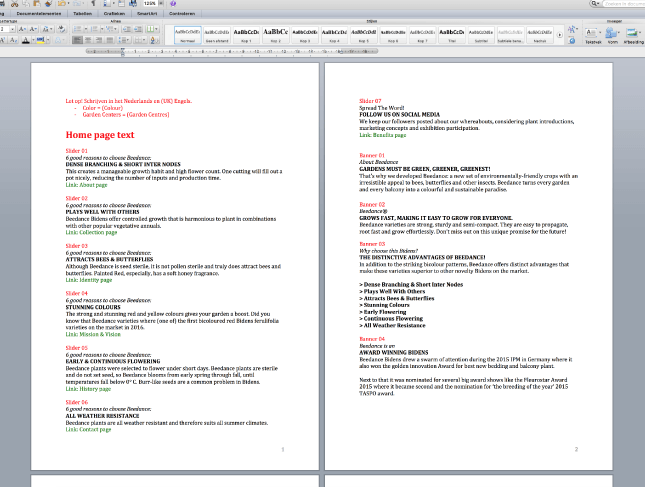Screen dimensions: 645x487
Task: Open the zoom percentage dropdown
Action: tap(161, 3)
